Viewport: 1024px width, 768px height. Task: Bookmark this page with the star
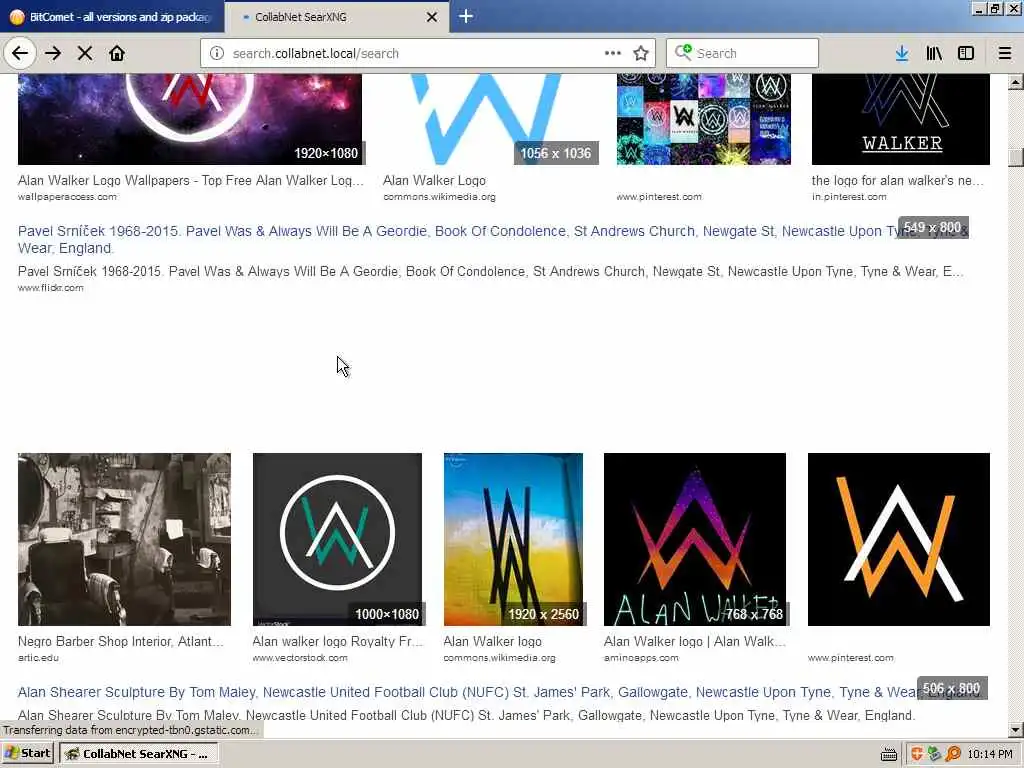click(641, 54)
